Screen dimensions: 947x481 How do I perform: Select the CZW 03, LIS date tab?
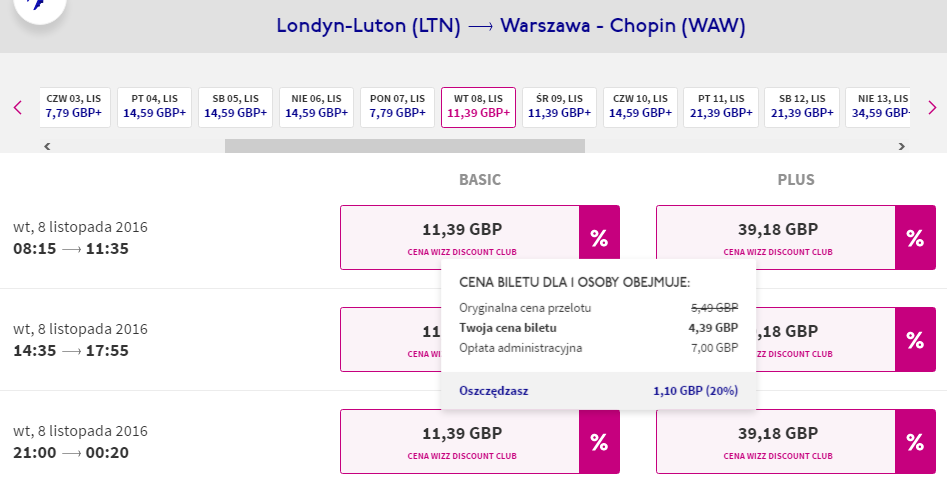click(75, 108)
